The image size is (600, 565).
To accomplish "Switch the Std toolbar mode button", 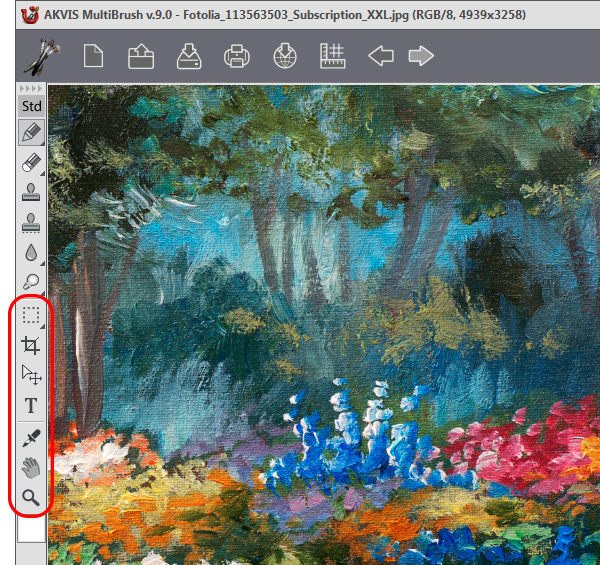I will point(31,106).
